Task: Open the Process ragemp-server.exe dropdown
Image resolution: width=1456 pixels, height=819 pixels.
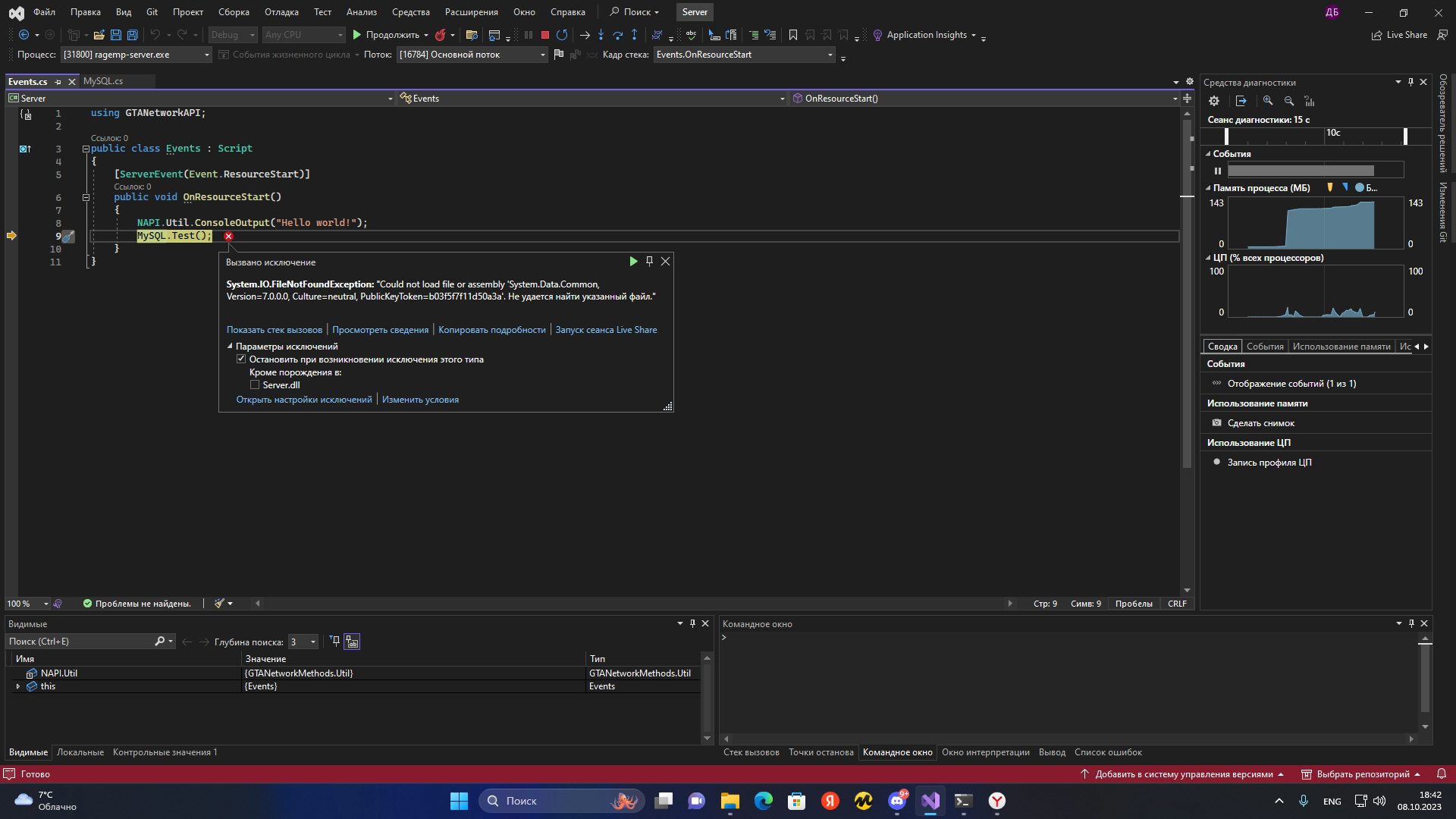Action: click(206, 55)
